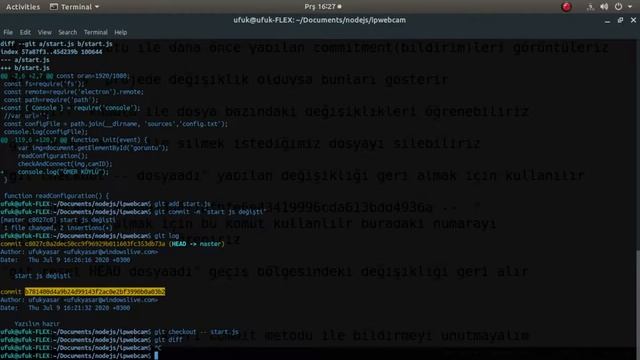Click the 'index 57a87f3..45d239b 100644' line

coord(51,52)
